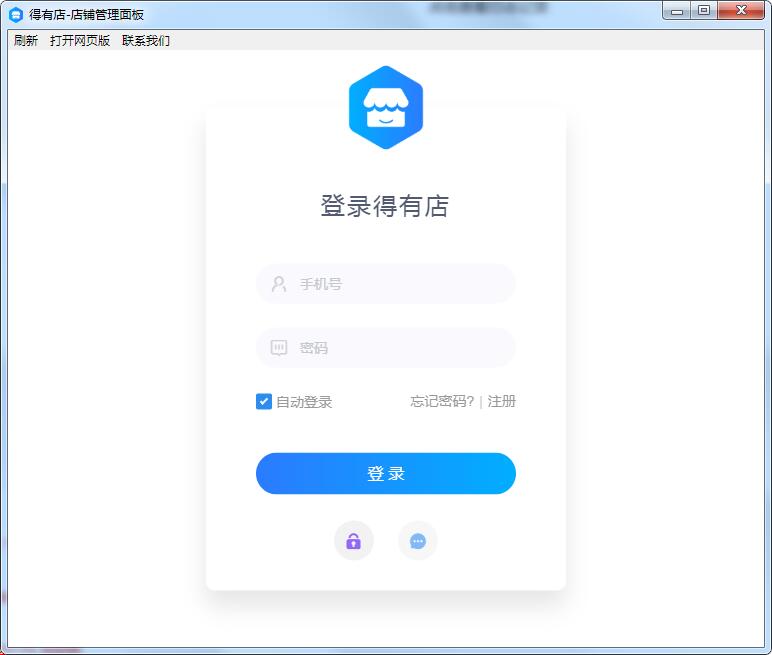Click the app icon in title bar
Image resolution: width=772 pixels, height=655 pixels.
click(x=16, y=15)
